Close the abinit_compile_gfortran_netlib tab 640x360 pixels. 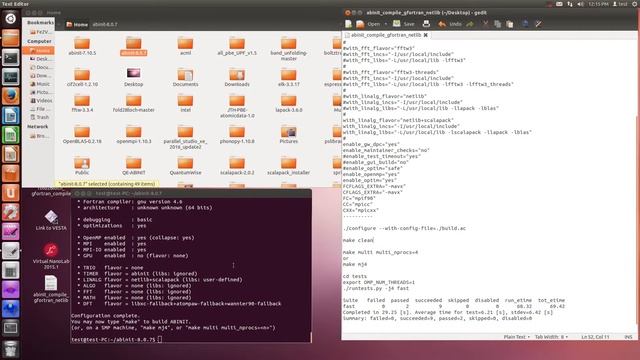point(426,35)
